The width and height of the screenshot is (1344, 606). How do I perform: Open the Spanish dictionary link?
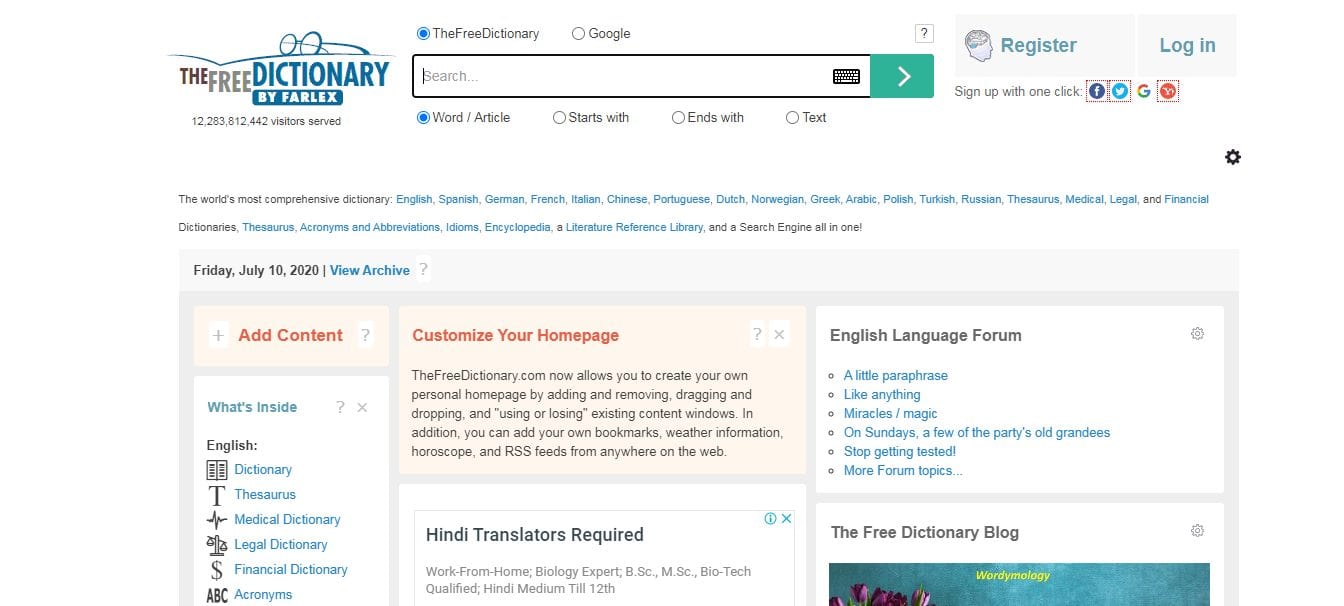458,199
